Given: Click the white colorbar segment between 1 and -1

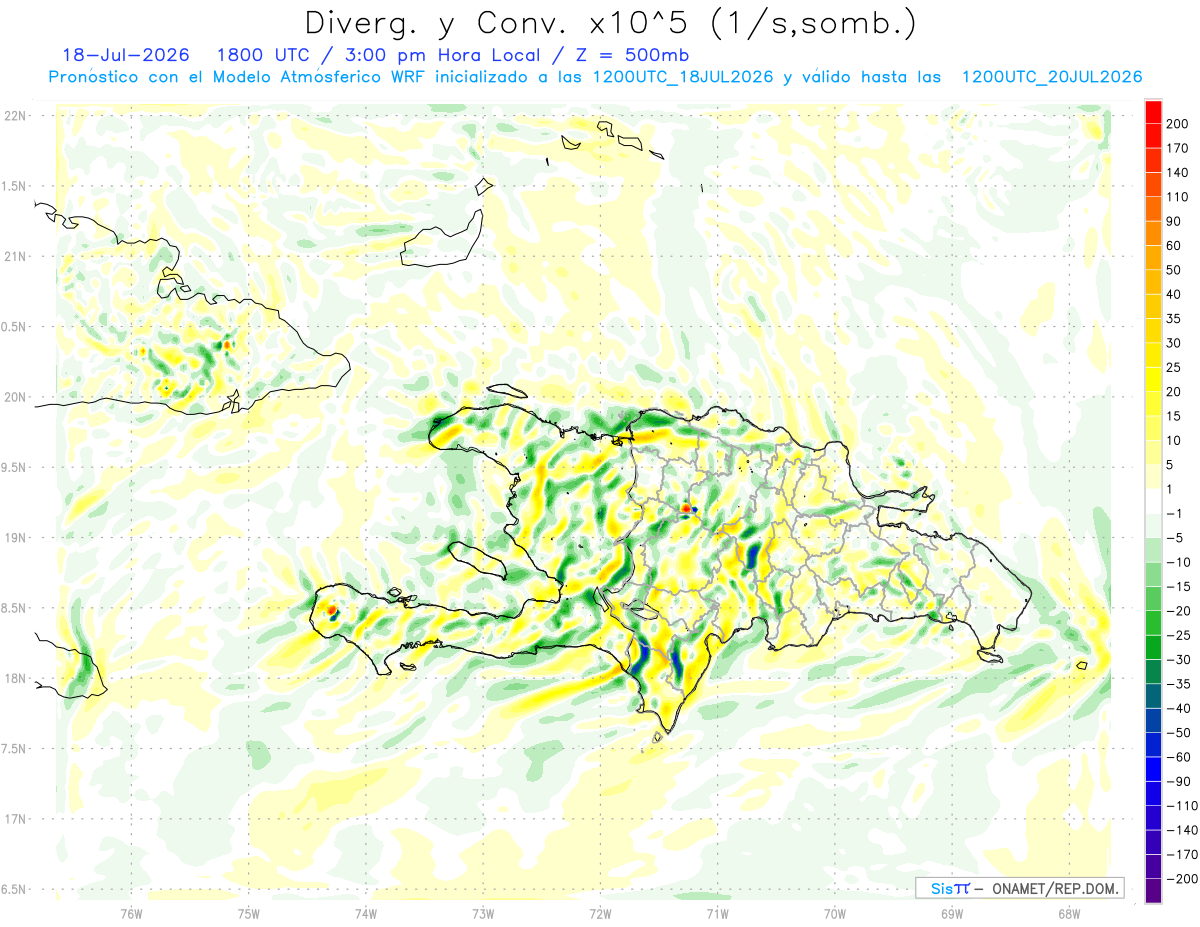Looking at the screenshot, I should tap(1154, 502).
